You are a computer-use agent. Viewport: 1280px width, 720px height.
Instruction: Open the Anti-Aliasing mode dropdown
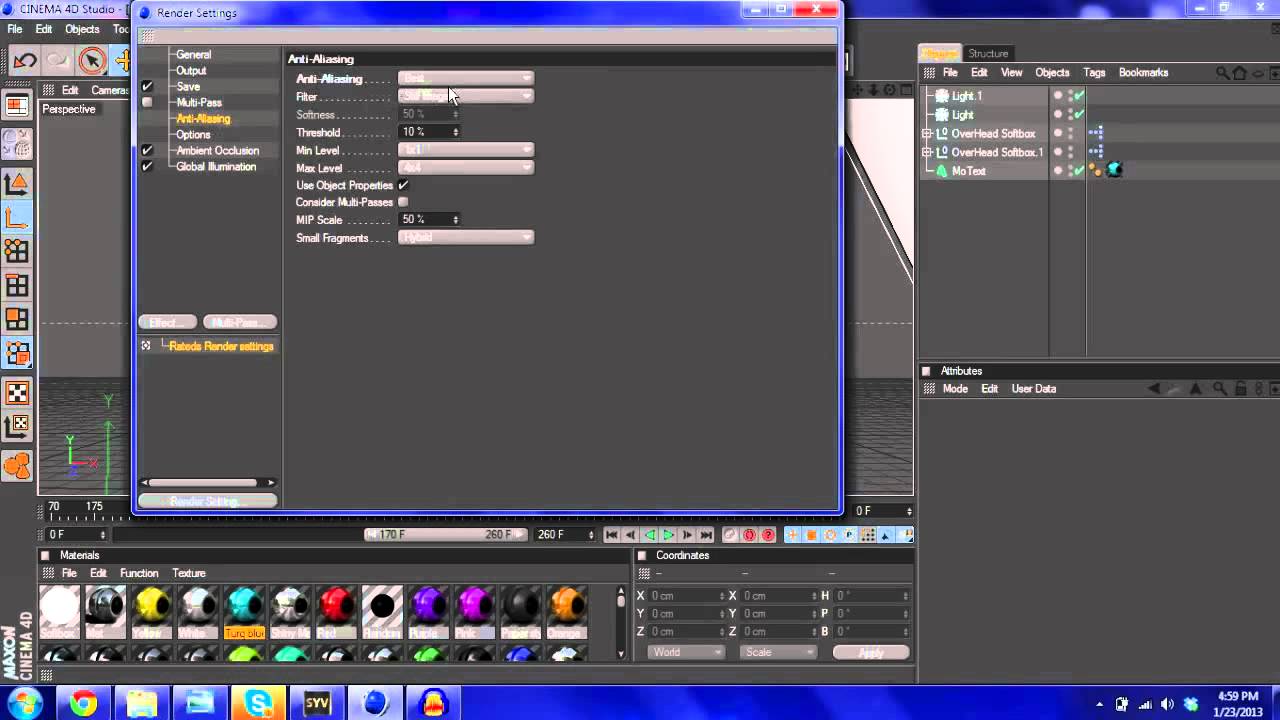[466, 78]
